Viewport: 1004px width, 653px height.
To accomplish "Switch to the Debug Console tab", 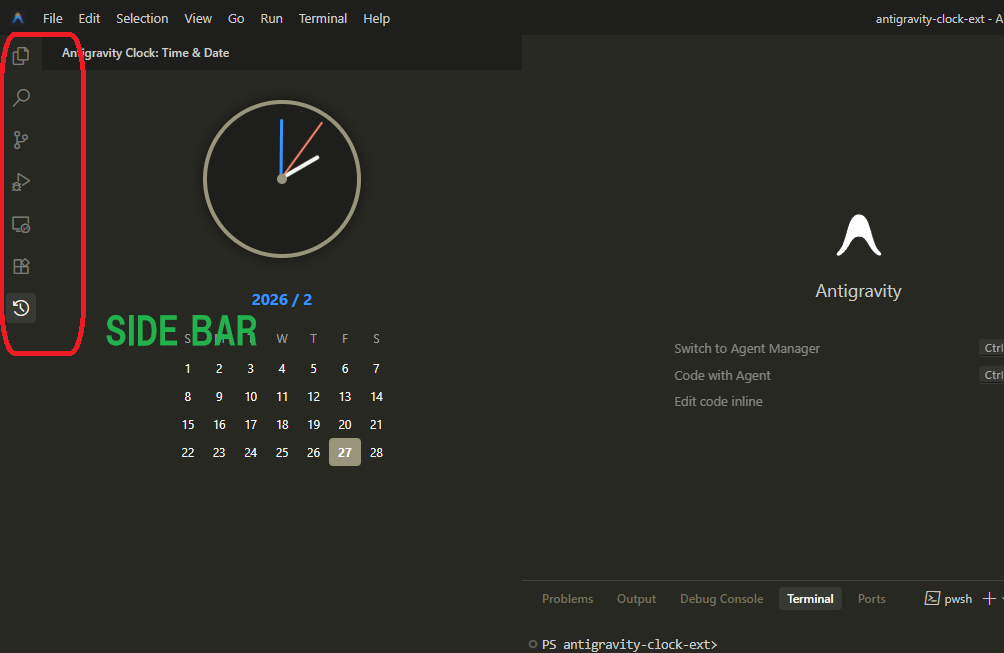I will 721,598.
